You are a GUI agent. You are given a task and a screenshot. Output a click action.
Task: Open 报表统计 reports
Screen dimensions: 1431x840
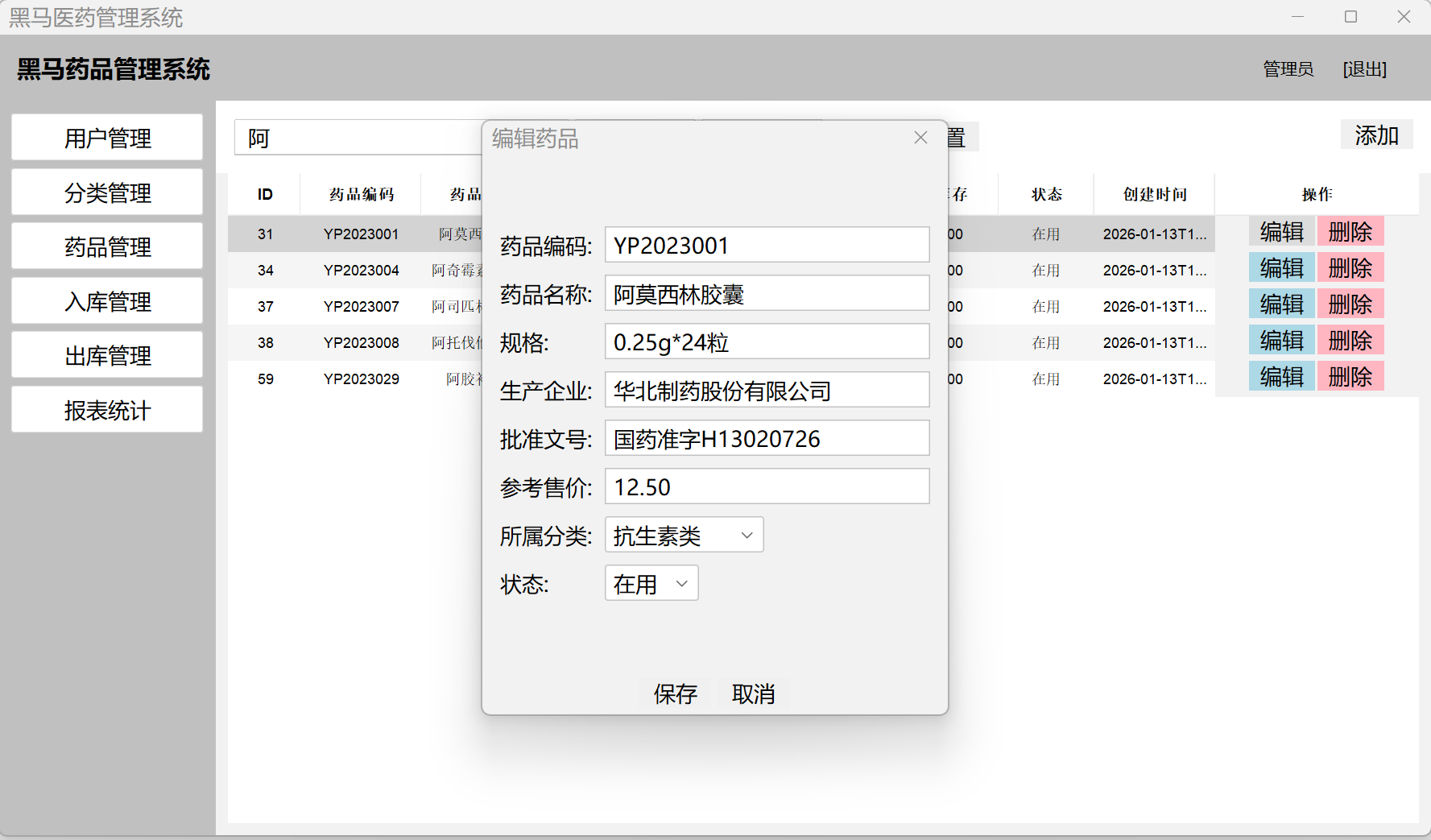107,410
